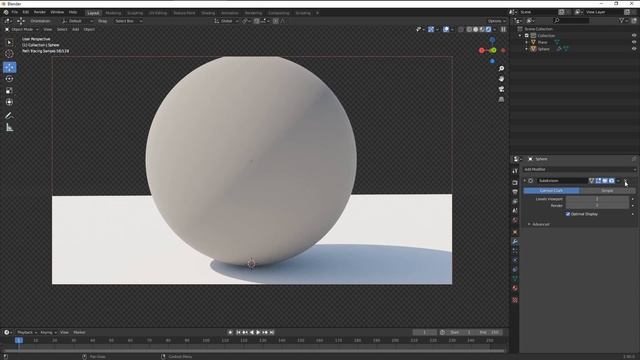
Task: Open the Object Mode dropdown
Action: (22, 29)
